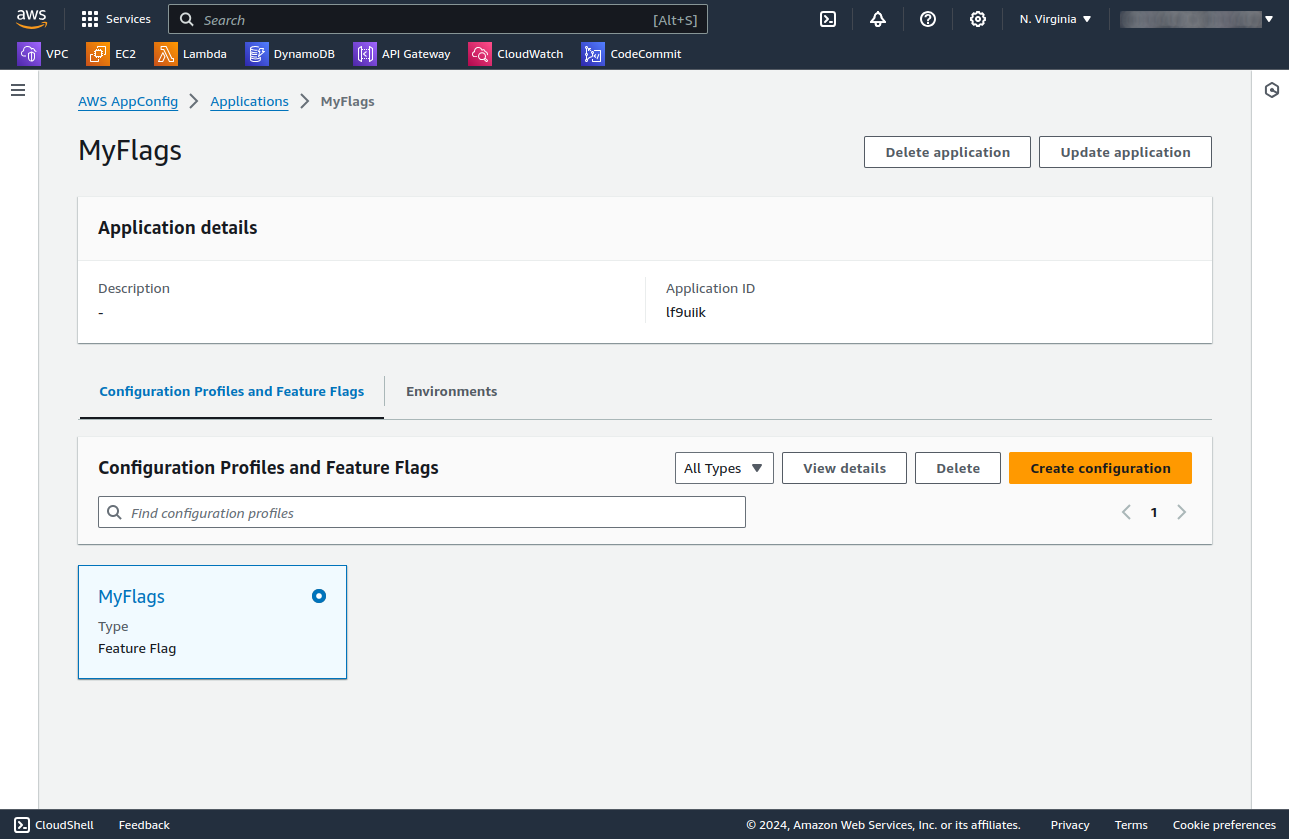Open the Terms footer link
Screen dimensions: 1289x839
coord(1131,825)
